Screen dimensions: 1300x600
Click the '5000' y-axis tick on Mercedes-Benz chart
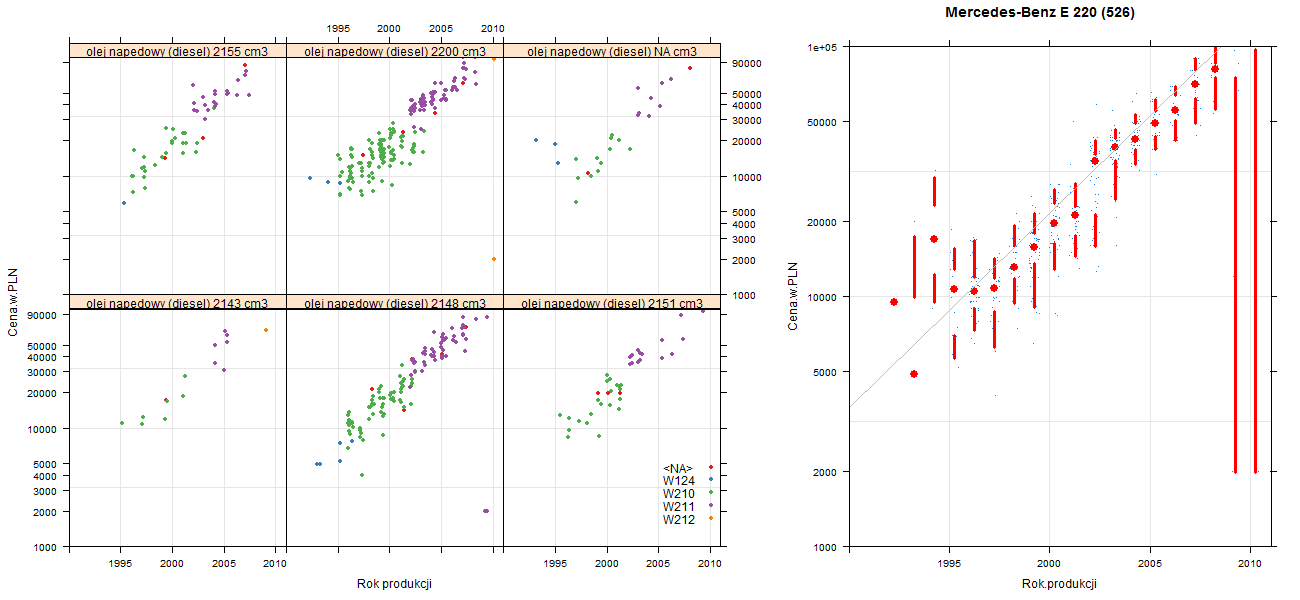[x=827, y=371]
